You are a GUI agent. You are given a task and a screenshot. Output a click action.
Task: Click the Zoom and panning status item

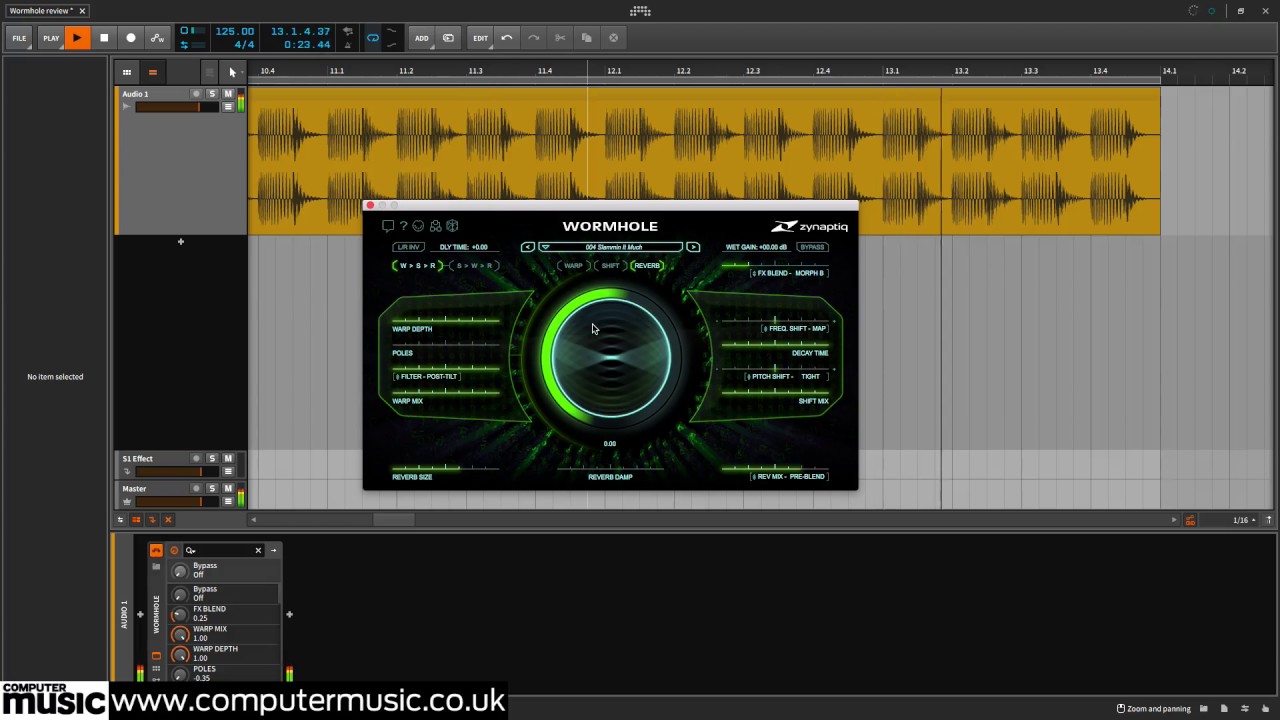click(1154, 709)
